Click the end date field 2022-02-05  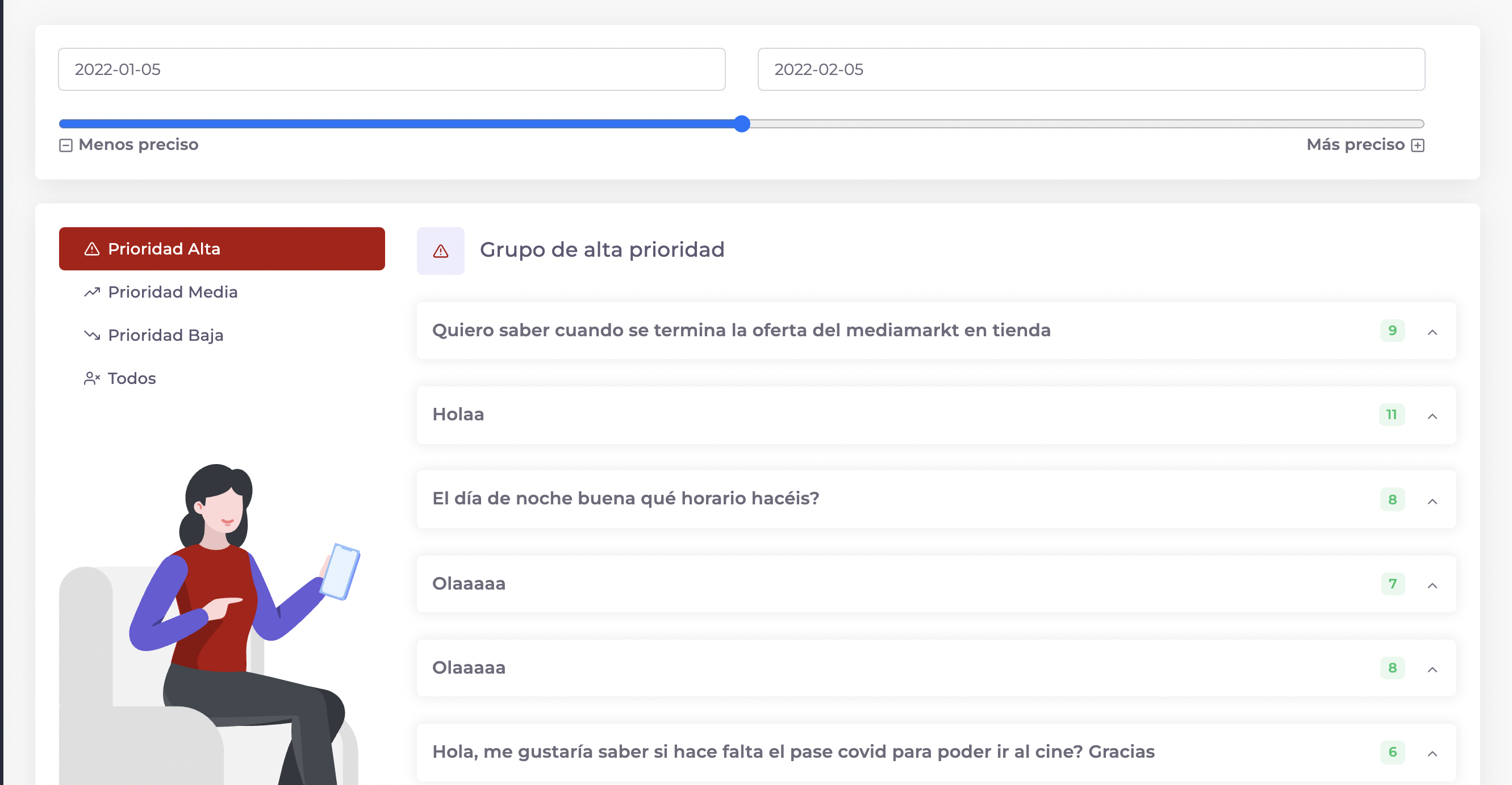pos(1092,69)
